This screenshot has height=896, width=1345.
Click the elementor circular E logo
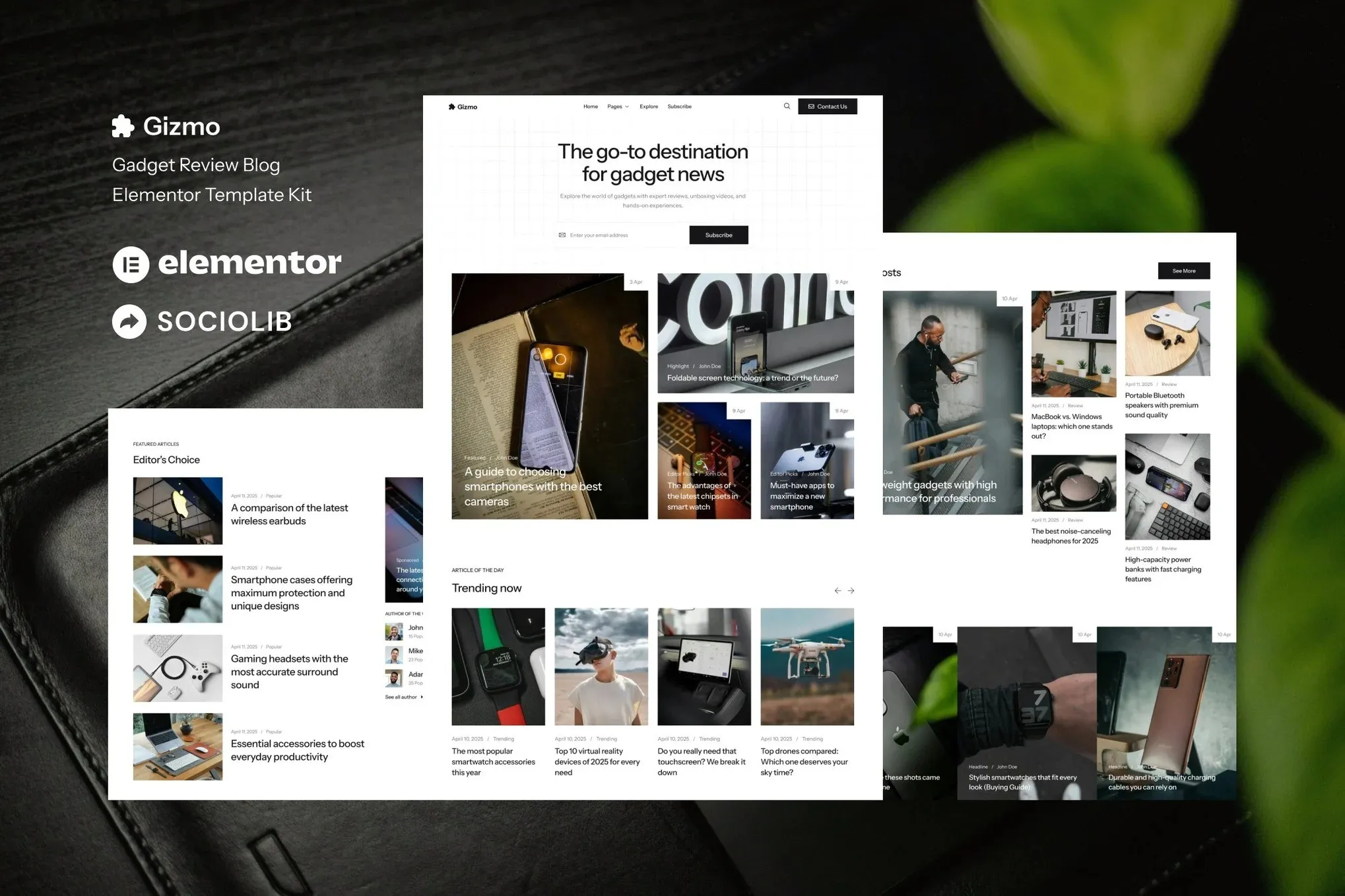[x=131, y=265]
